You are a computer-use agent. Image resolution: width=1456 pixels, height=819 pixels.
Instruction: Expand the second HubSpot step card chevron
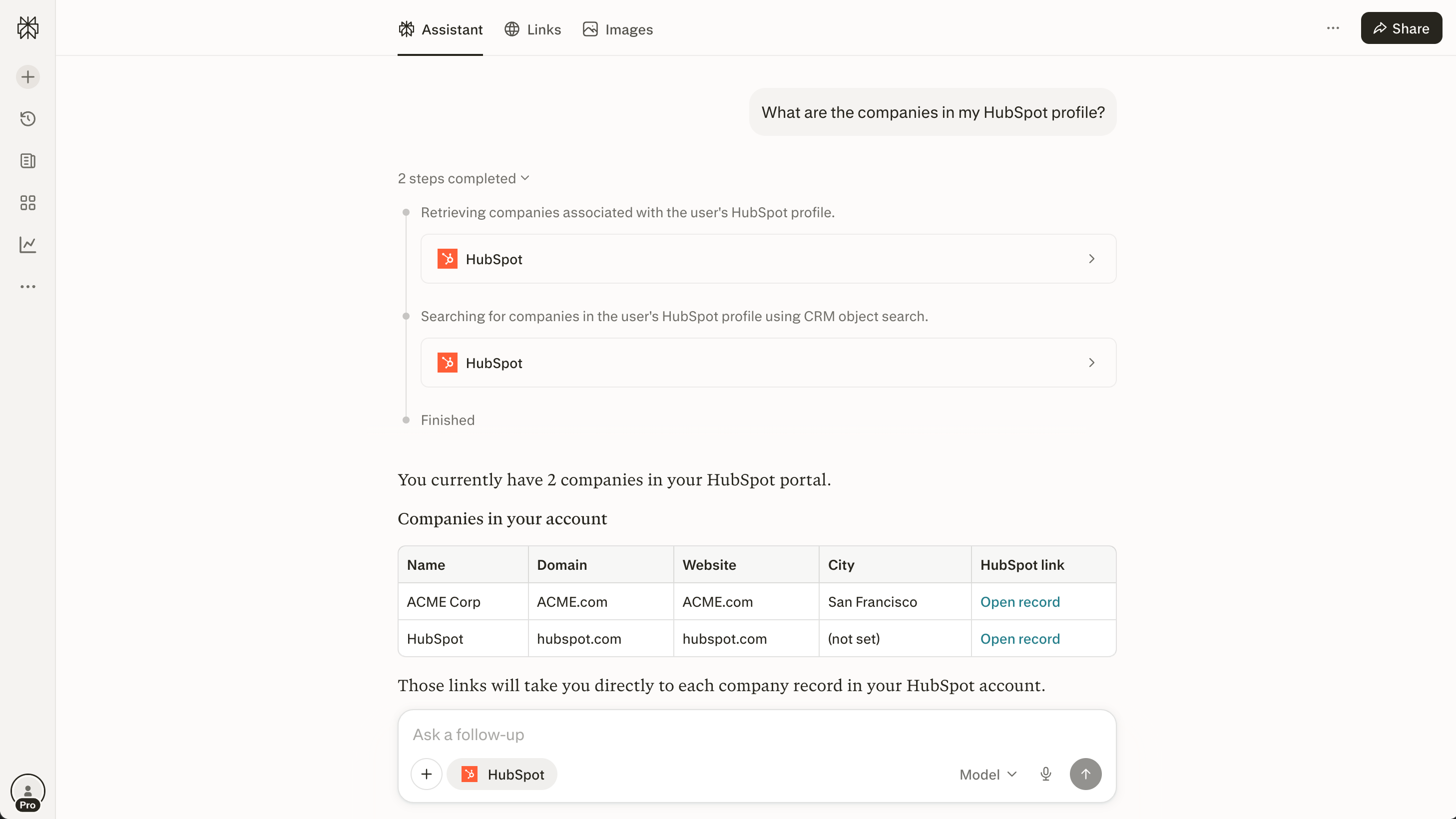[x=1091, y=363]
